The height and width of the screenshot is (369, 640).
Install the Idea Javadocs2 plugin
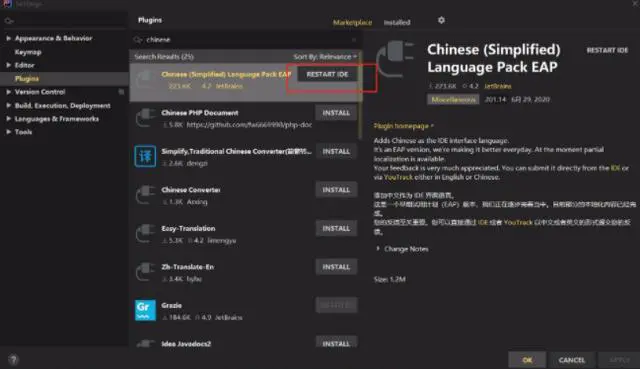(x=336, y=343)
